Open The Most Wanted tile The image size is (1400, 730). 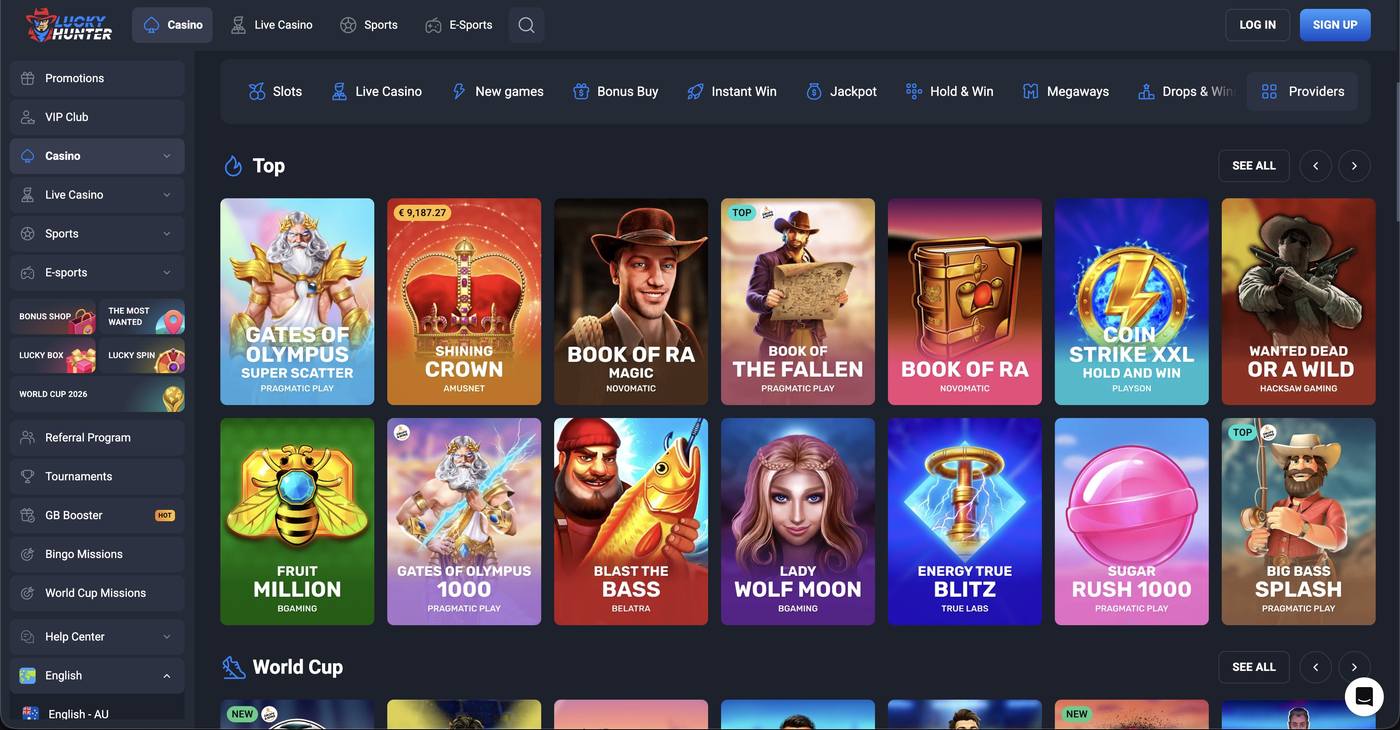tap(142, 317)
